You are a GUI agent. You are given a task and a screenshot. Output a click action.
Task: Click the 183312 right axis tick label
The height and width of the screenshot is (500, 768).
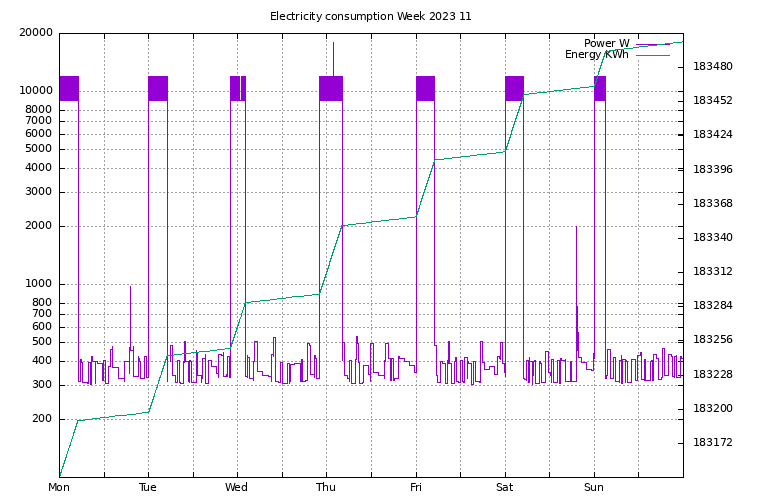point(713,272)
